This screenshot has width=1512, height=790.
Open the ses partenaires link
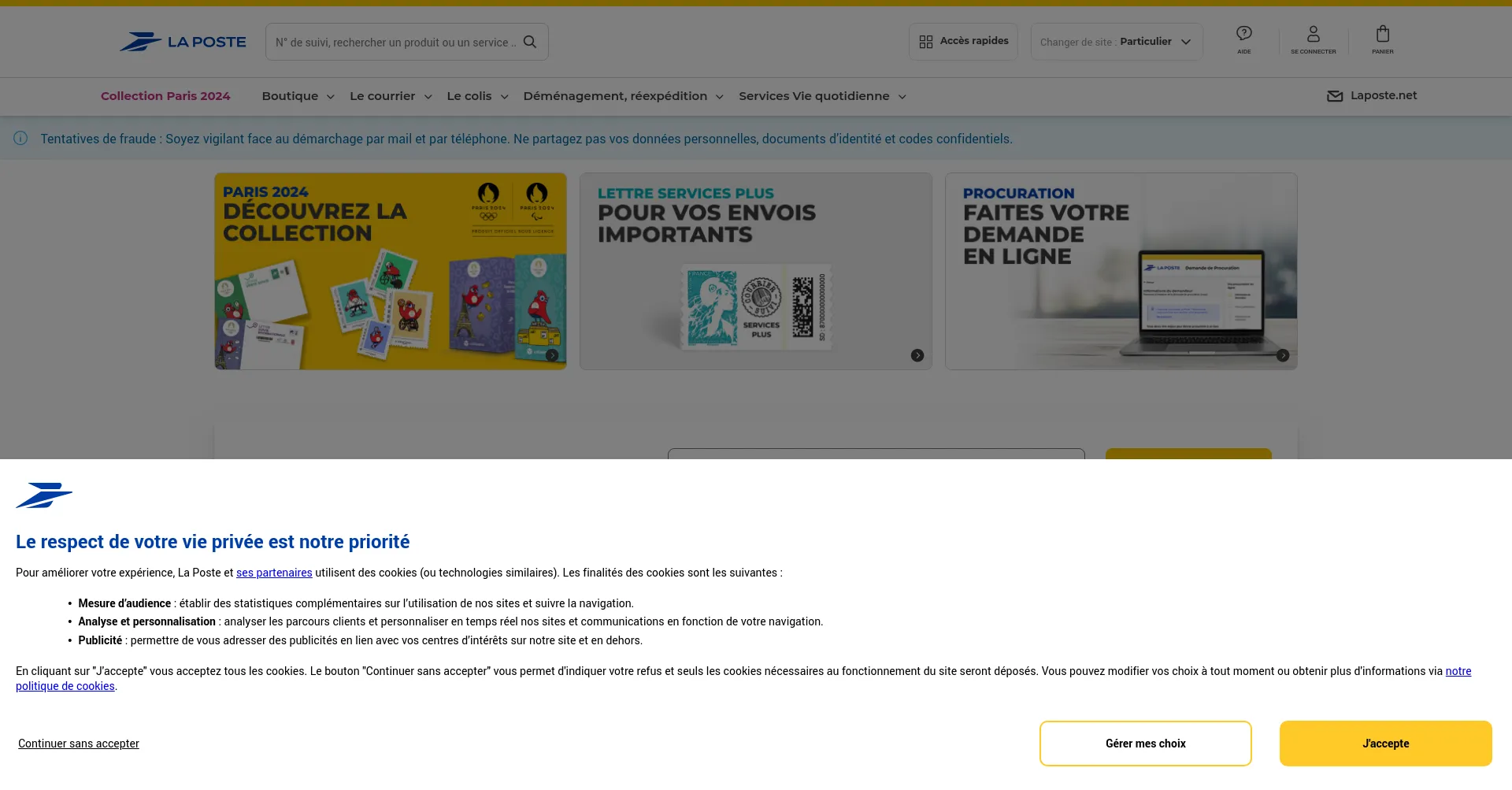coord(274,573)
